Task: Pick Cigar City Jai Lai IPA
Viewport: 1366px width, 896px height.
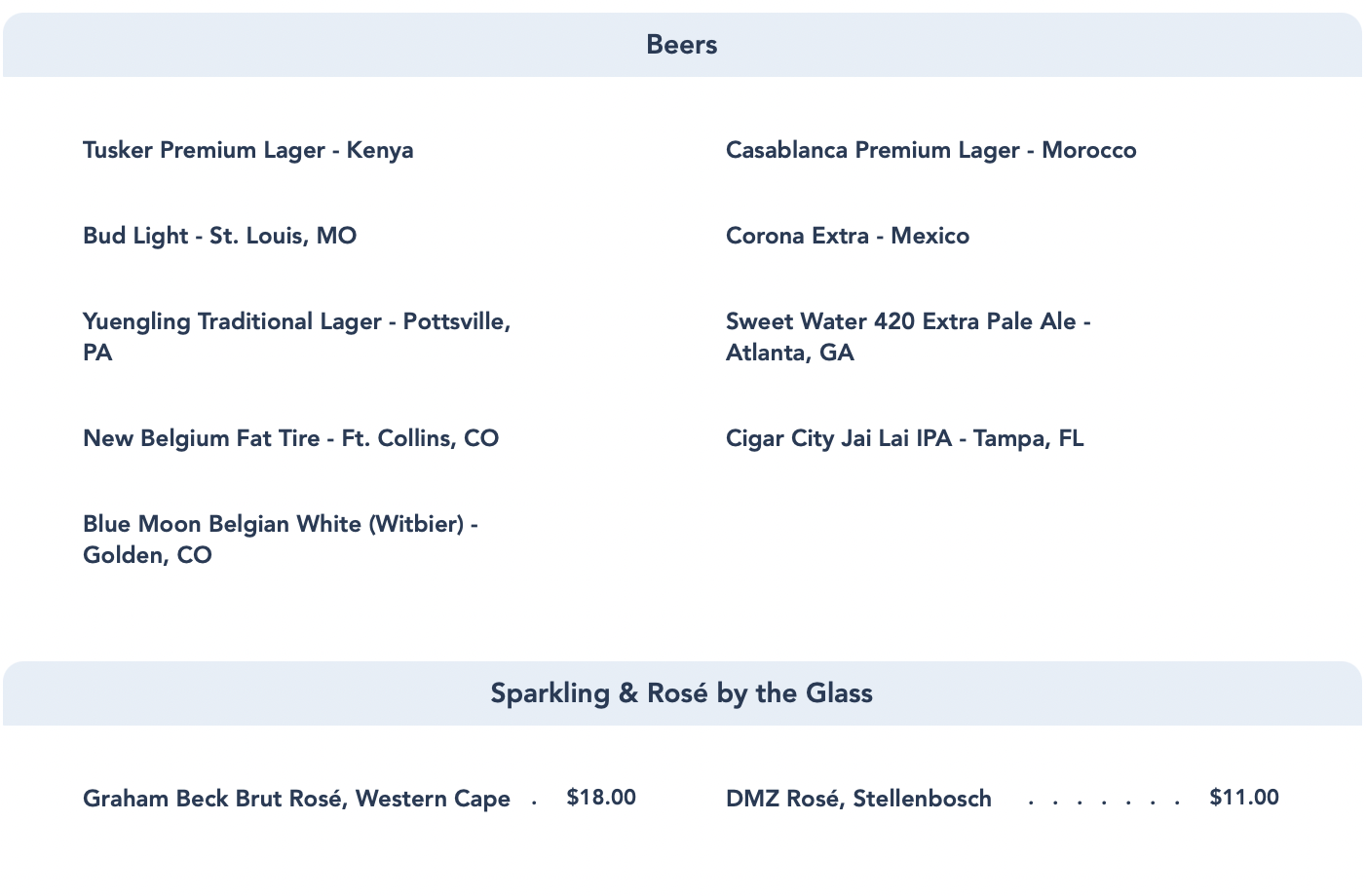Action: (x=904, y=438)
